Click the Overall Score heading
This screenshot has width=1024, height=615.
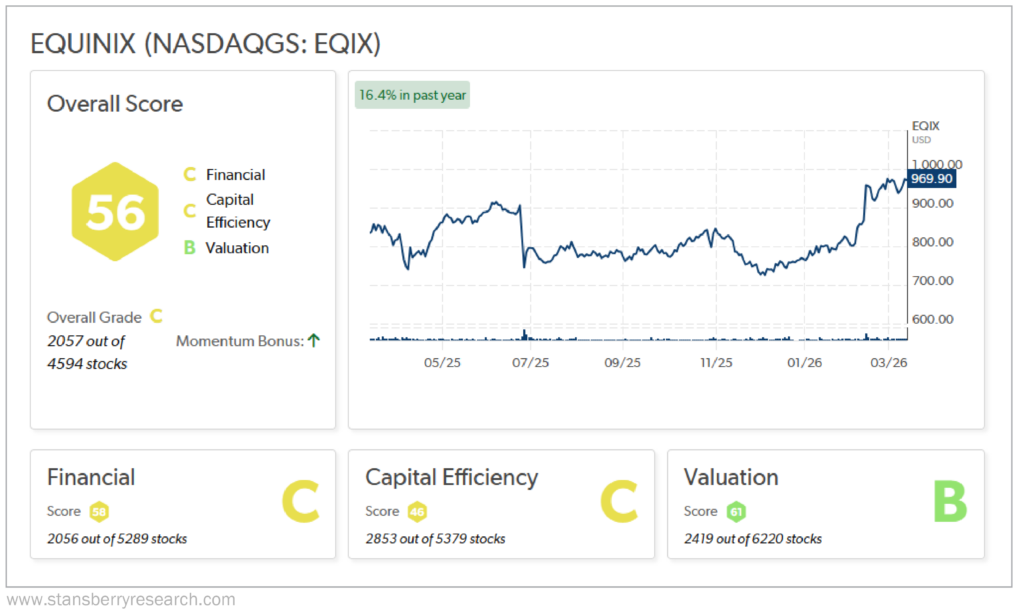[115, 104]
